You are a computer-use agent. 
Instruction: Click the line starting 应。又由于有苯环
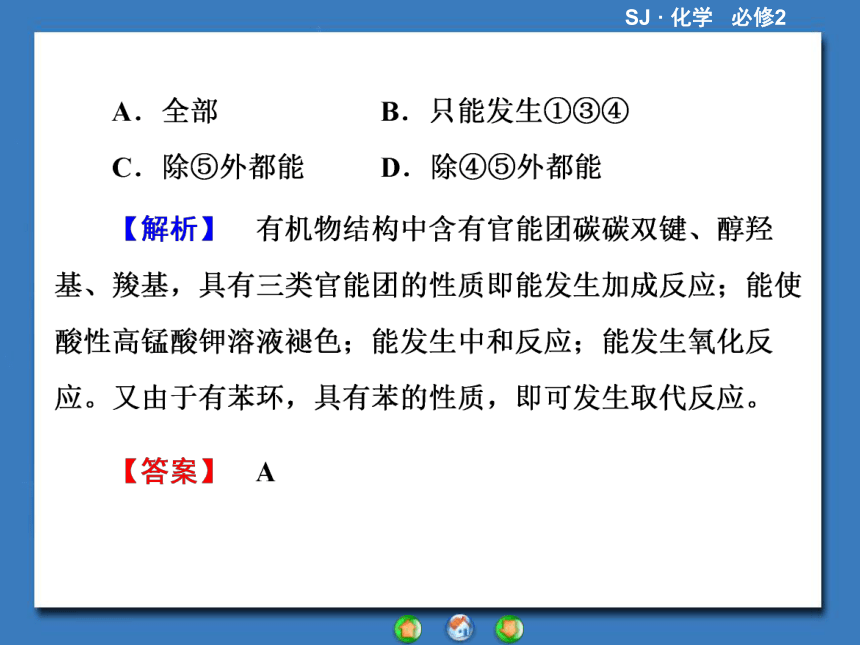coord(408,398)
